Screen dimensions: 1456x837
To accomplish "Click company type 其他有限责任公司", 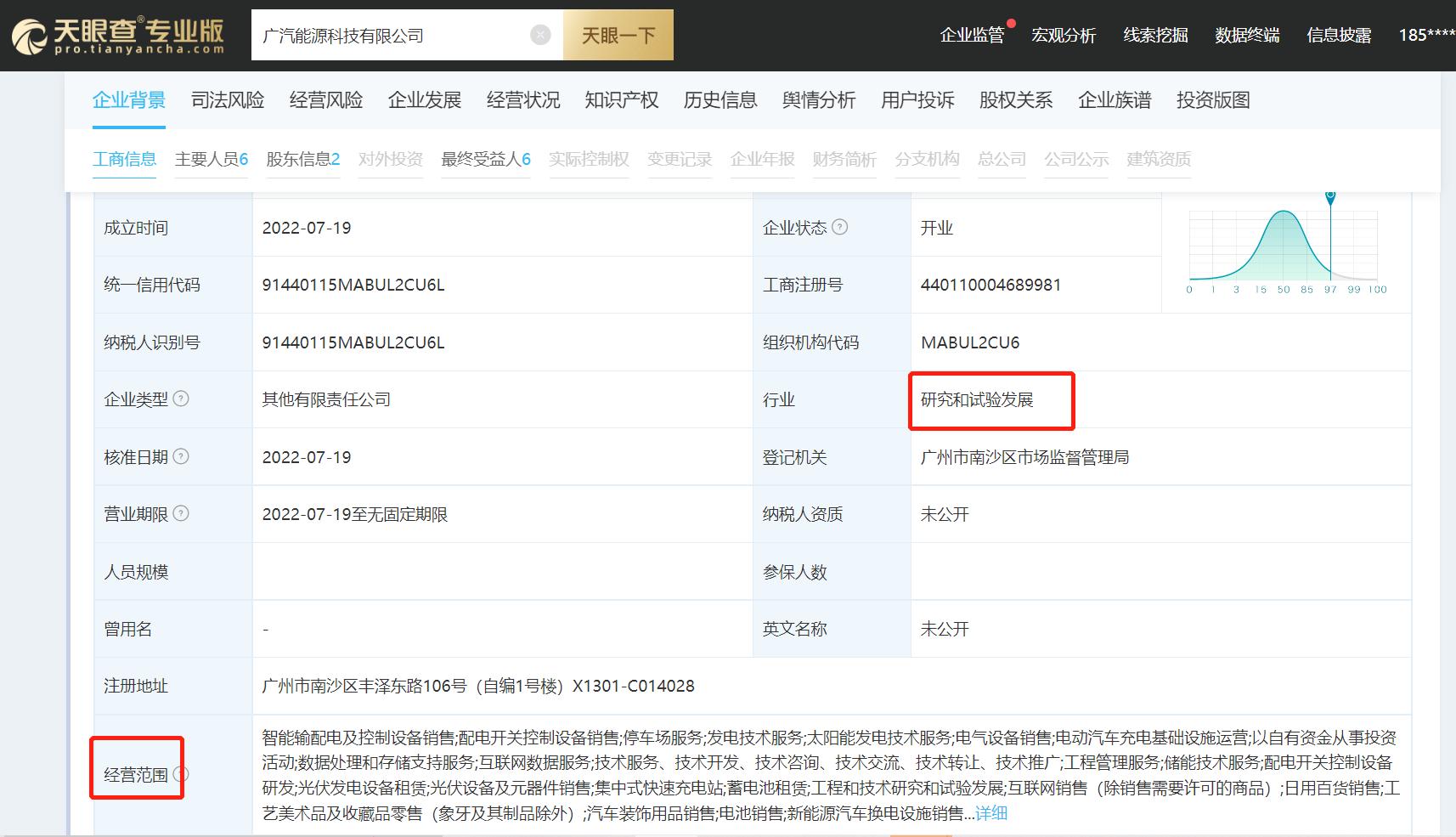I will tap(326, 399).
